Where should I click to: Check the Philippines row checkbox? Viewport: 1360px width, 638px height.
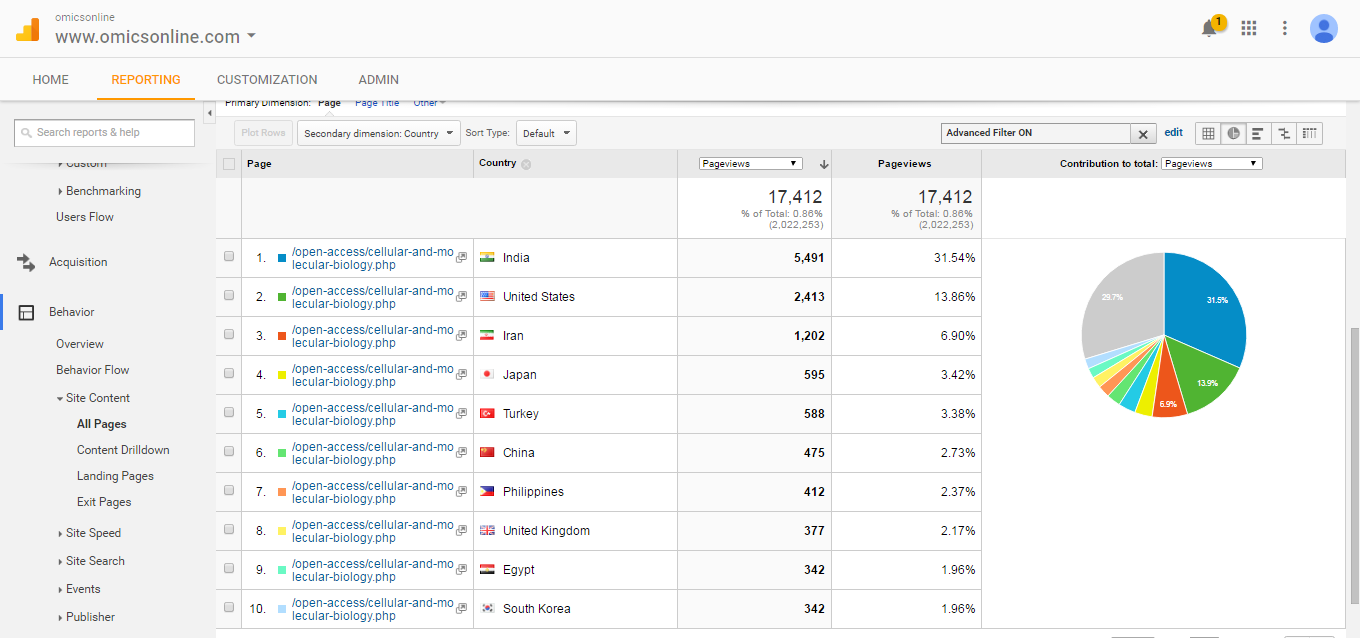pos(229,491)
